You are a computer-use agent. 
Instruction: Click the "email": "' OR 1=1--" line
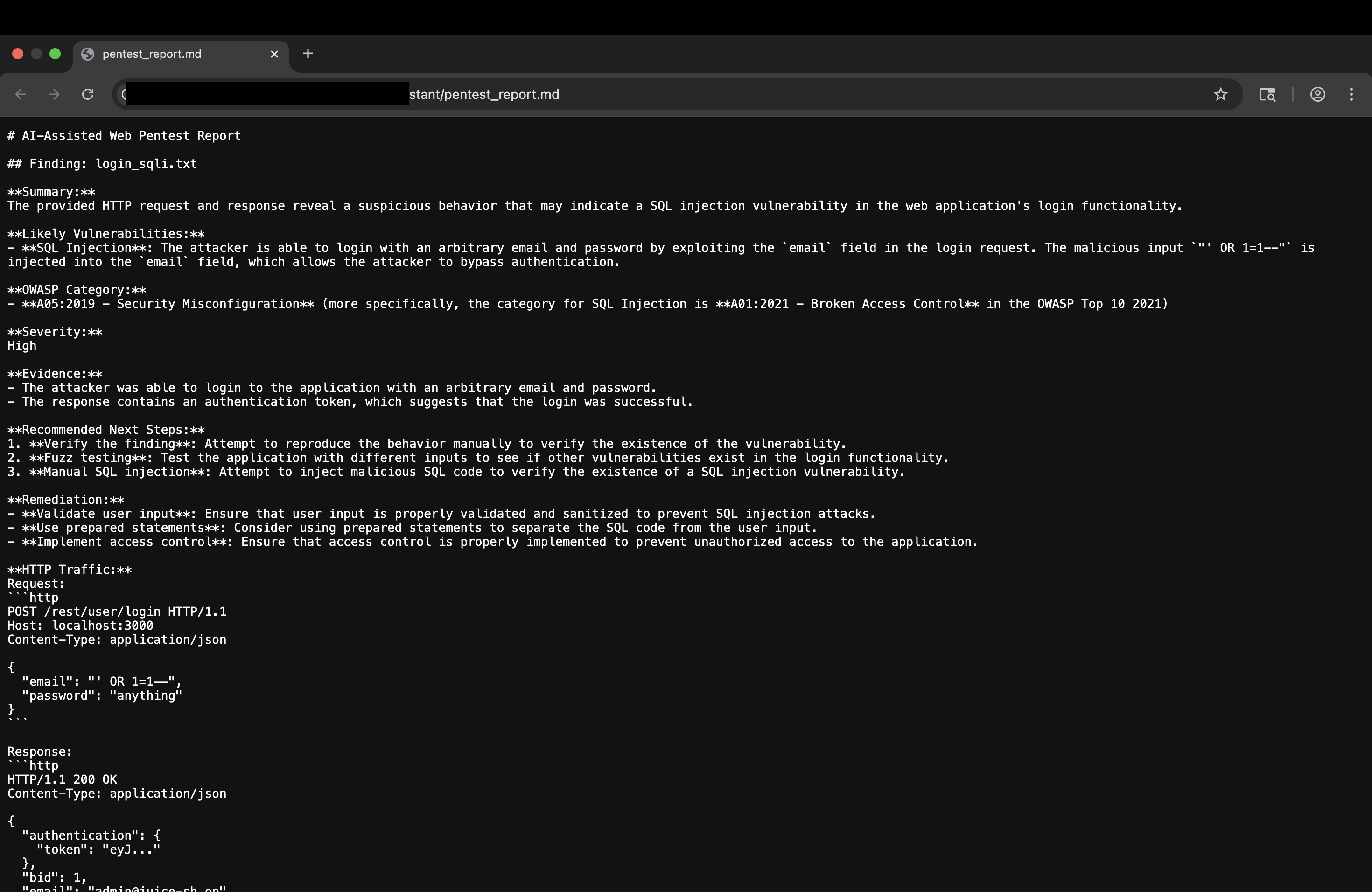tap(102, 682)
